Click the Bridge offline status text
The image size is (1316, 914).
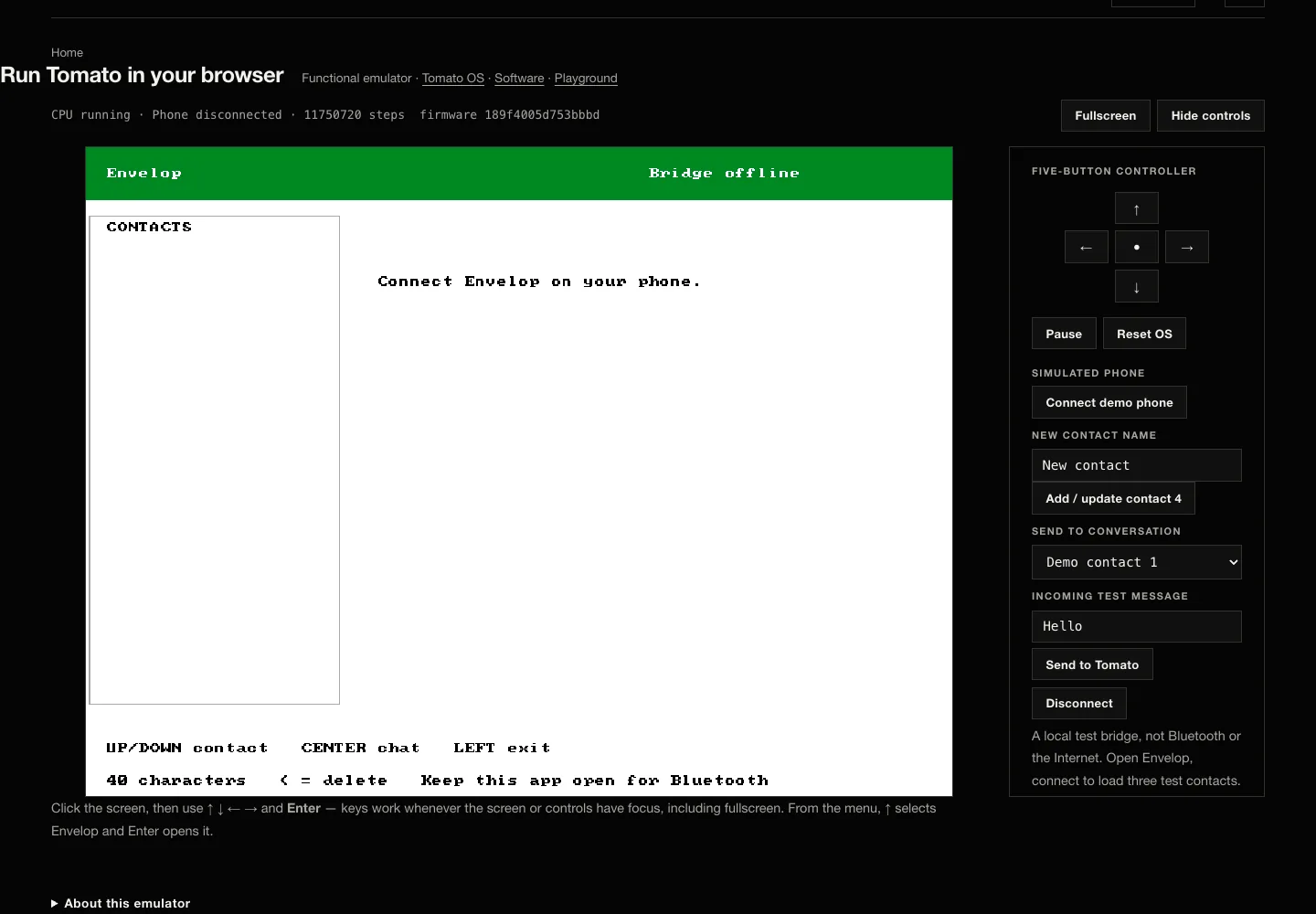[x=724, y=173]
